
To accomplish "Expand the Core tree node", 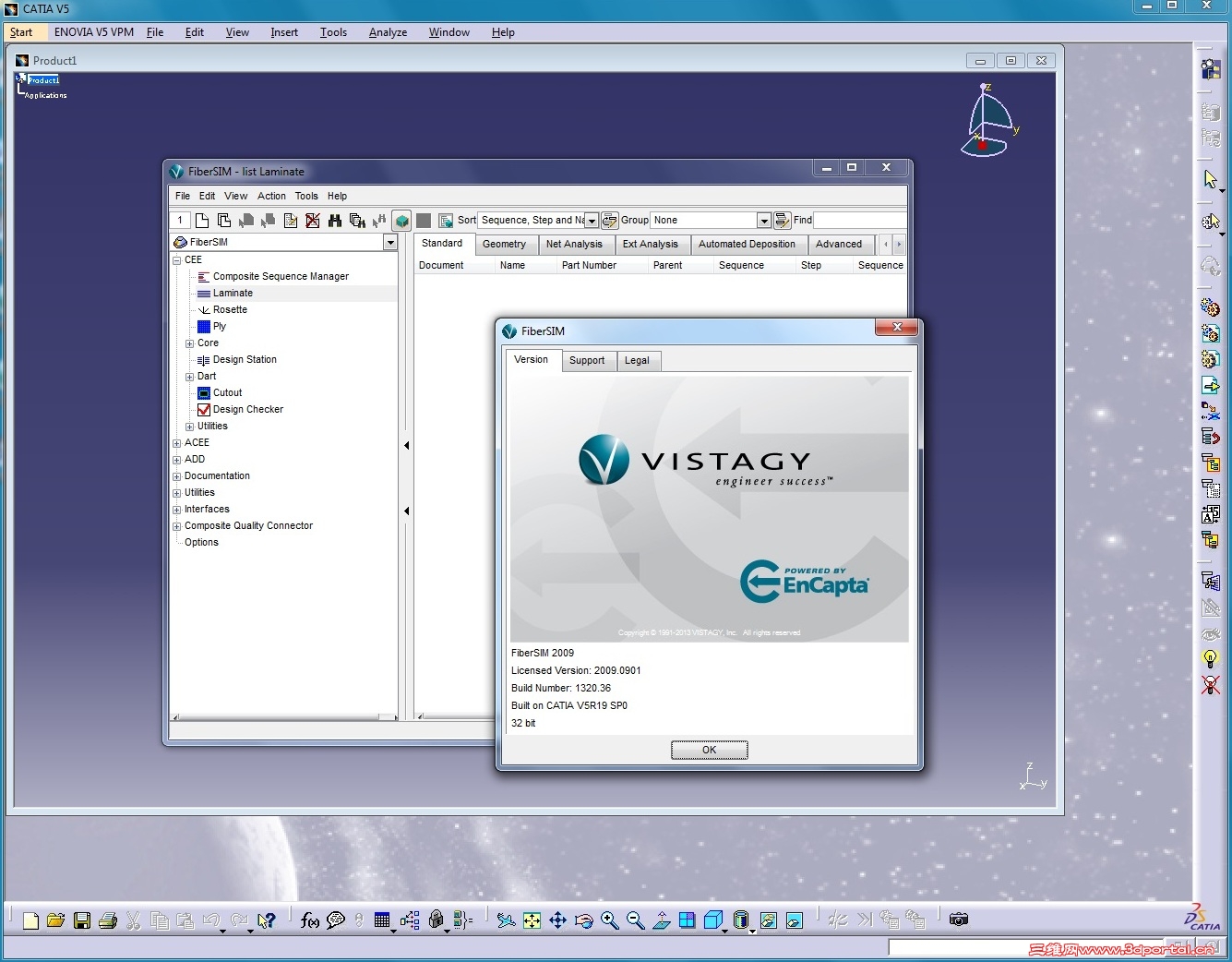I will coord(189,343).
